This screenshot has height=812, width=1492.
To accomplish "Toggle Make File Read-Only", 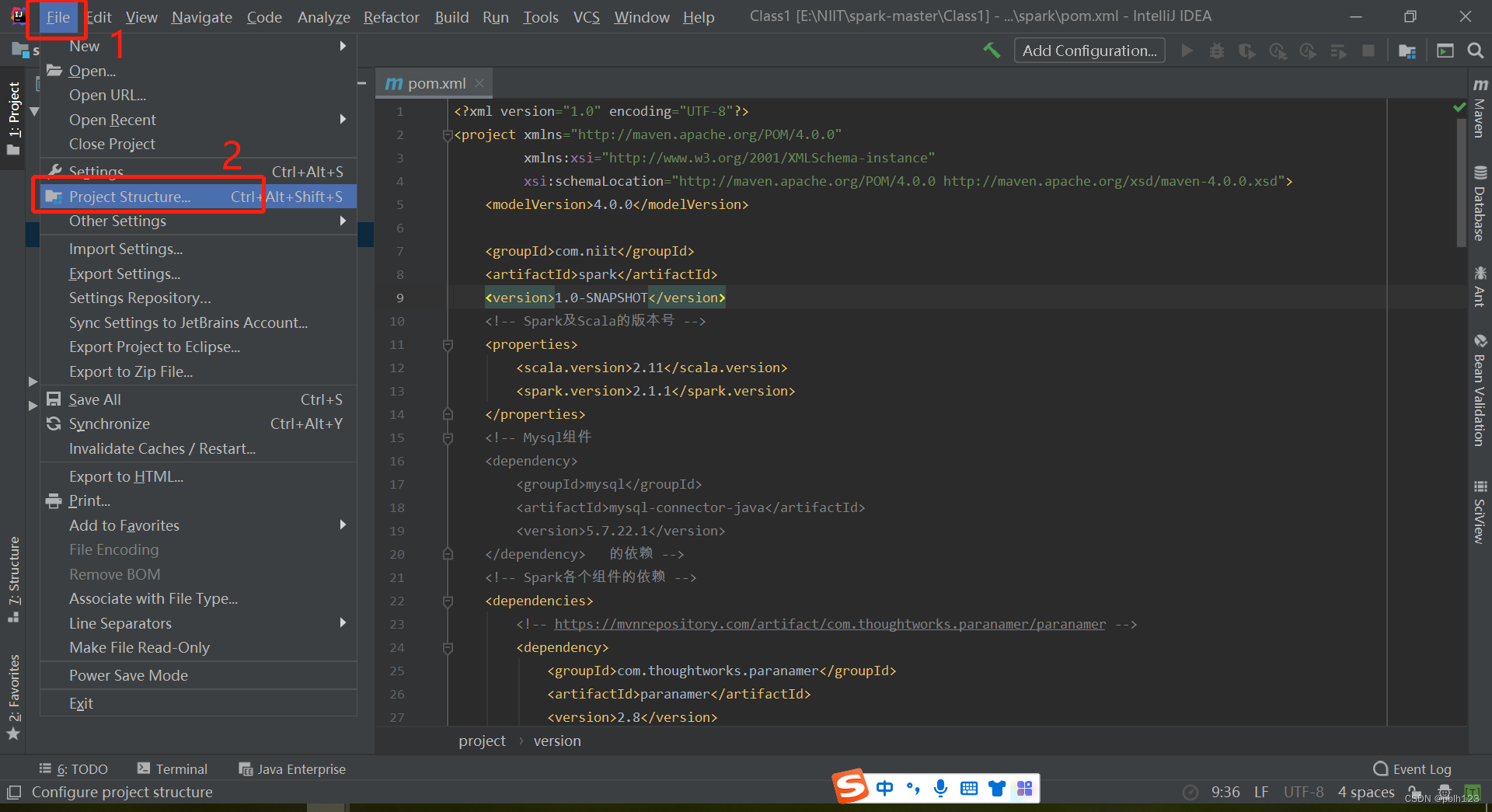I will point(198,647).
